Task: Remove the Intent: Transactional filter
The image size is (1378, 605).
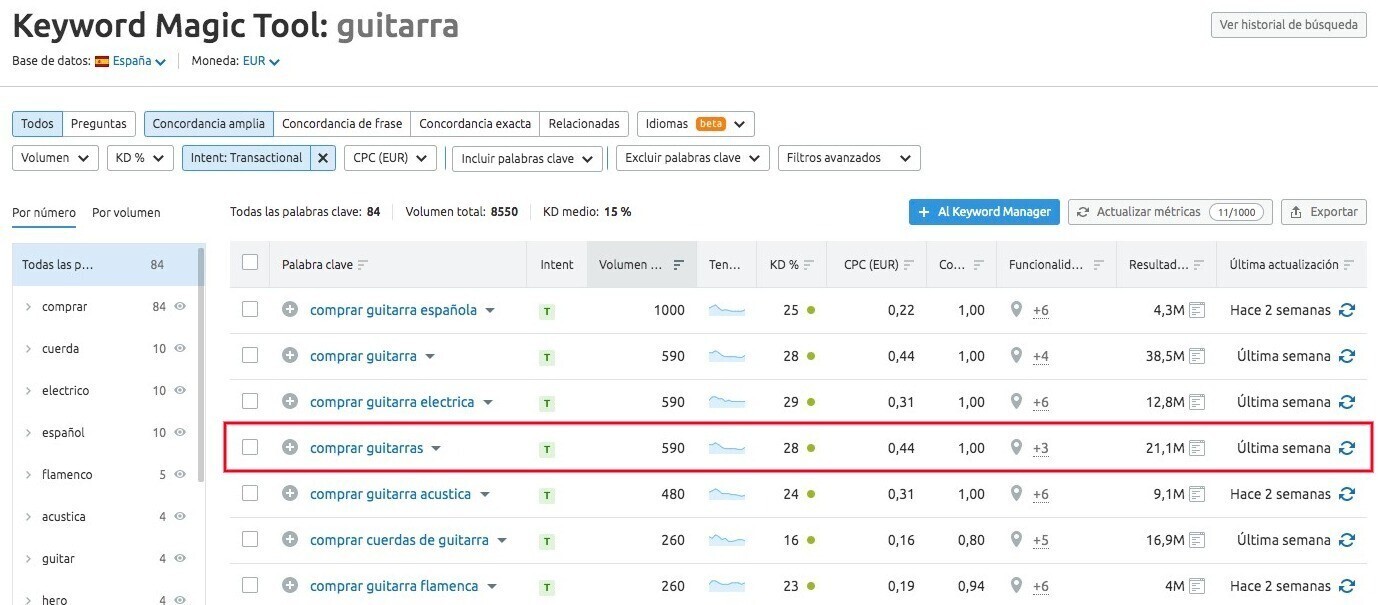Action: (322, 158)
